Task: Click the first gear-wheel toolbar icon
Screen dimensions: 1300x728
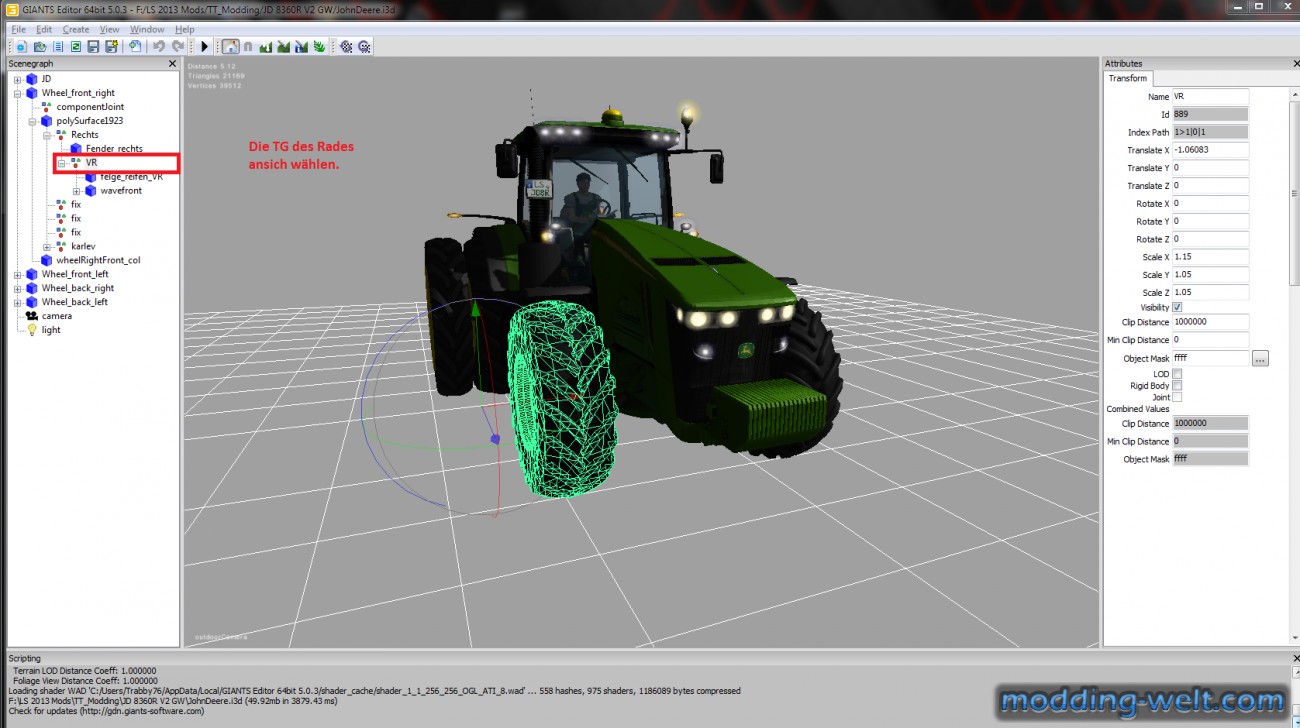Action: 346,46
